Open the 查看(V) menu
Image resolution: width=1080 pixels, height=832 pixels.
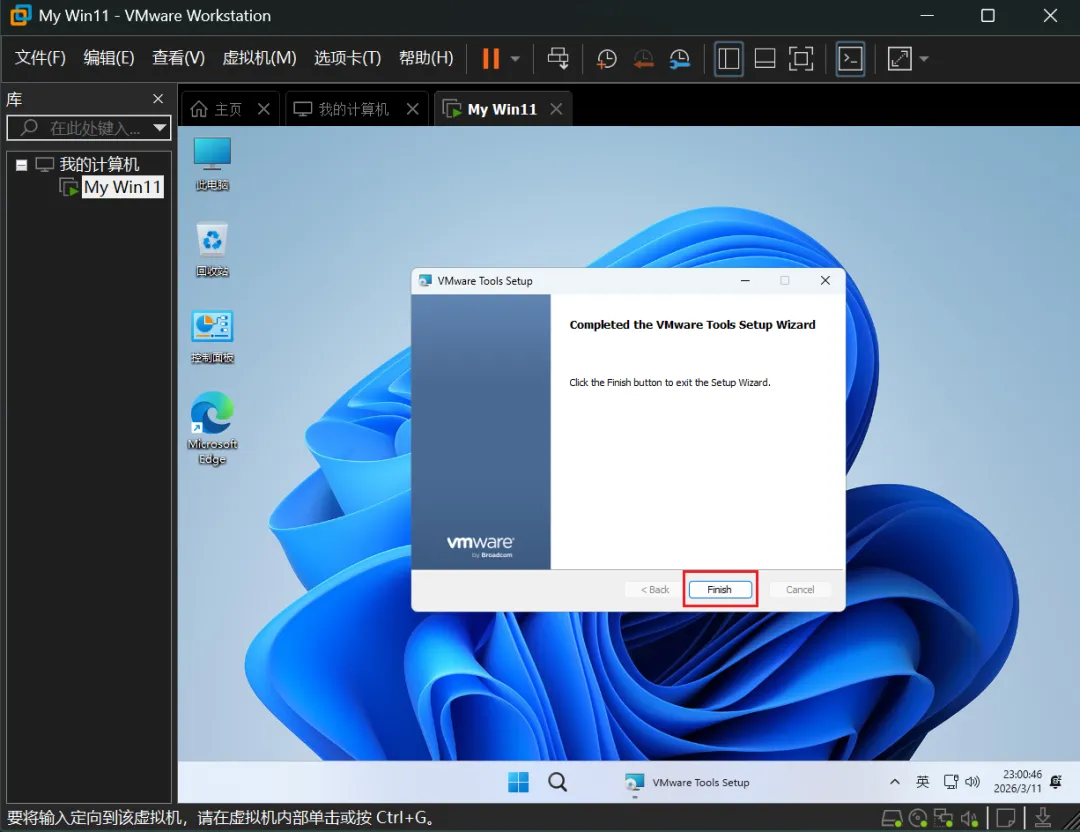click(x=178, y=58)
